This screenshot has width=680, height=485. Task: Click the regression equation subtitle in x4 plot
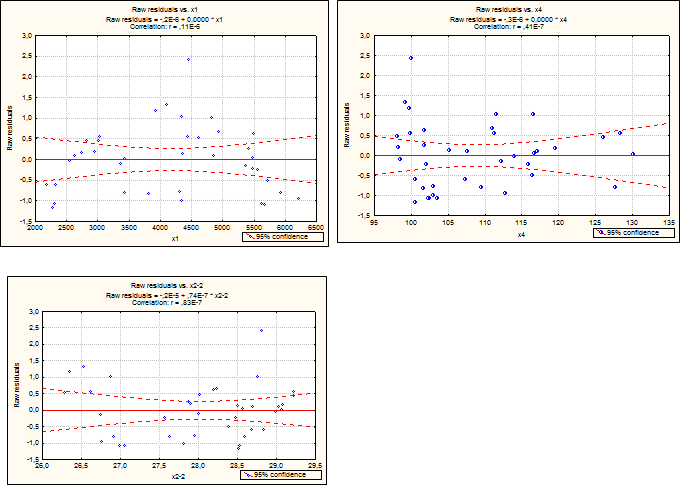[510, 19]
